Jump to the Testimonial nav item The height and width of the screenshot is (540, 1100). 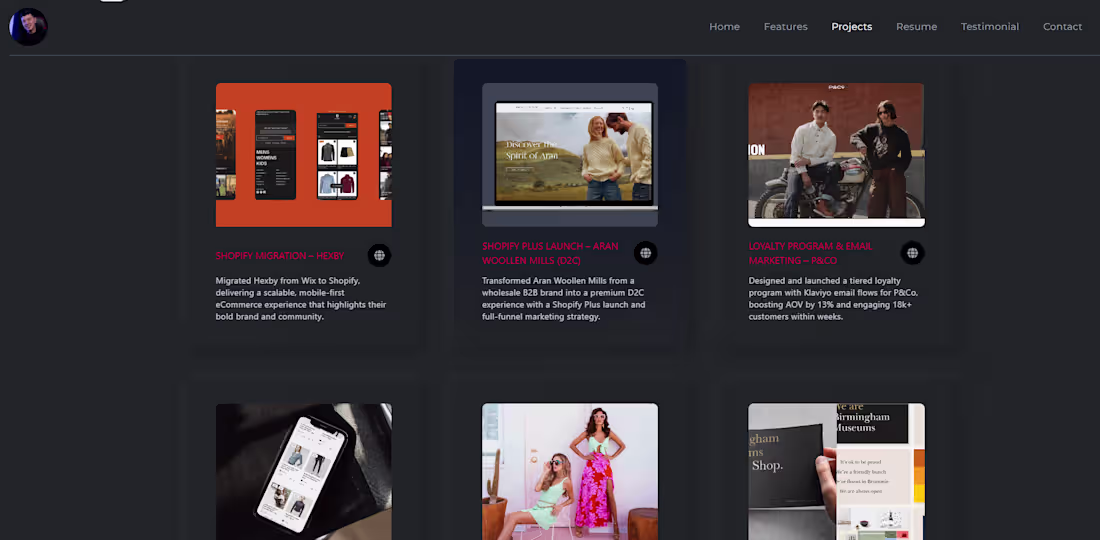click(989, 27)
